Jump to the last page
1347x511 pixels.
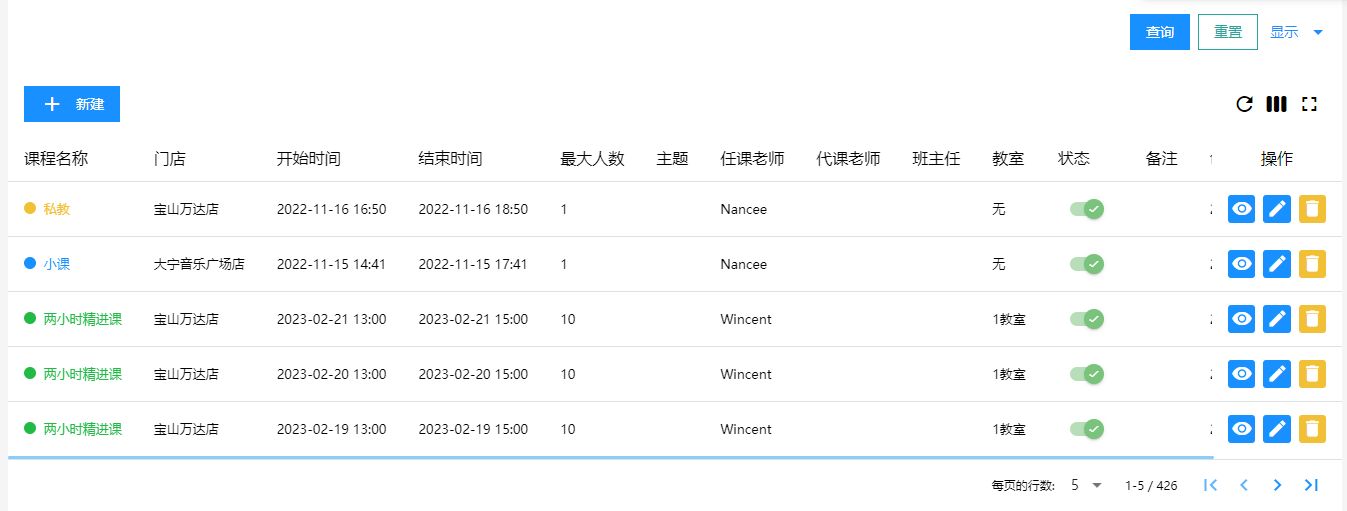[x=1311, y=485]
